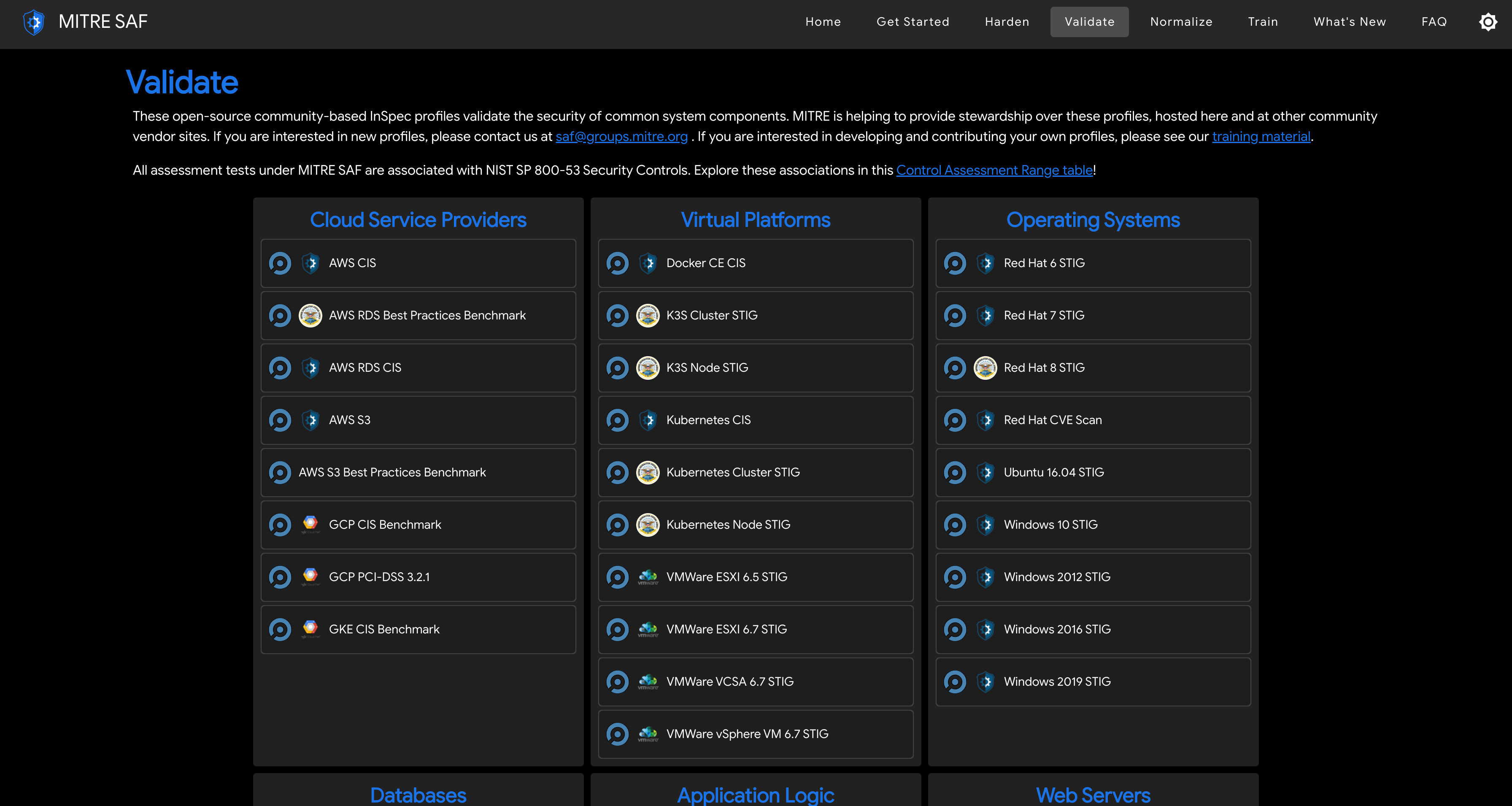Click InSpec icon on Windows 2012 STIG row

(x=955, y=577)
